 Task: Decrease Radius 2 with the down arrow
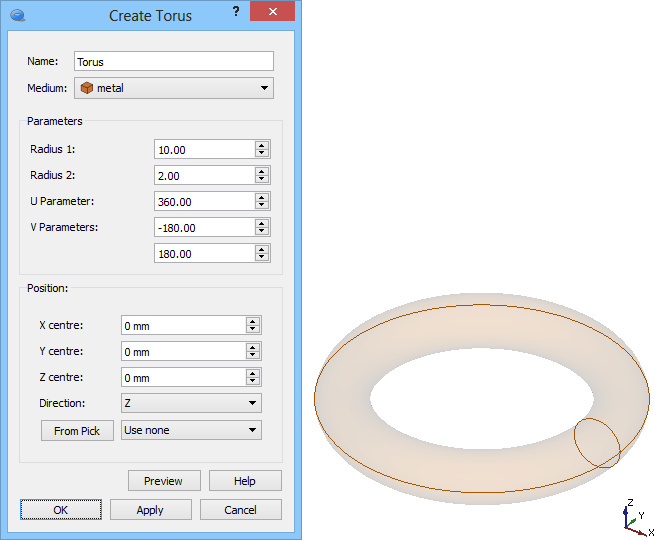(x=262, y=179)
